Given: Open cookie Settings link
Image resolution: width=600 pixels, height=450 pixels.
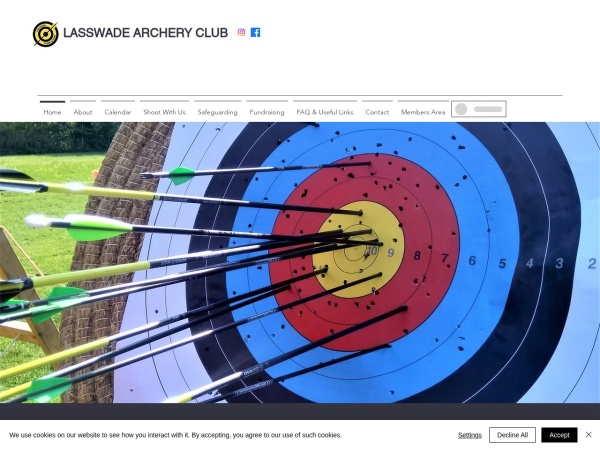Looking at the screenshot, I should 470,435.
